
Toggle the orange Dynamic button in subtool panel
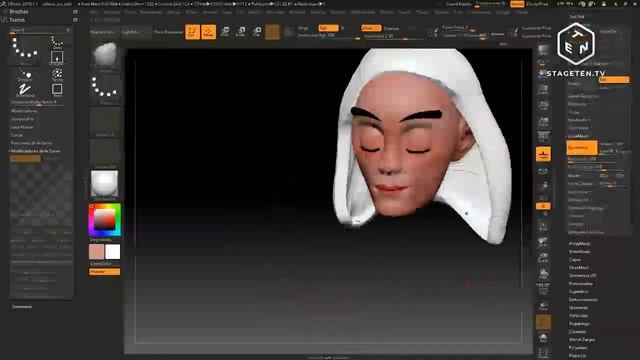coord(582,147)
